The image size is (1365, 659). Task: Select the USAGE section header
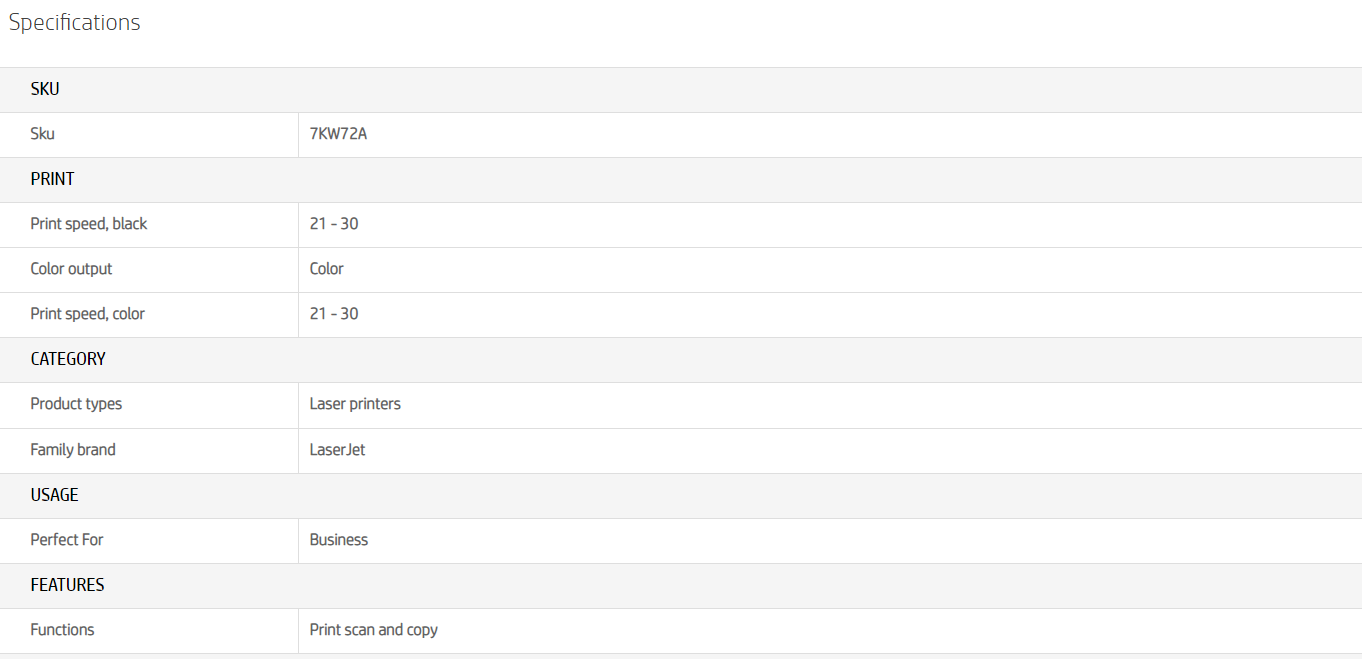tap(54, 495)
